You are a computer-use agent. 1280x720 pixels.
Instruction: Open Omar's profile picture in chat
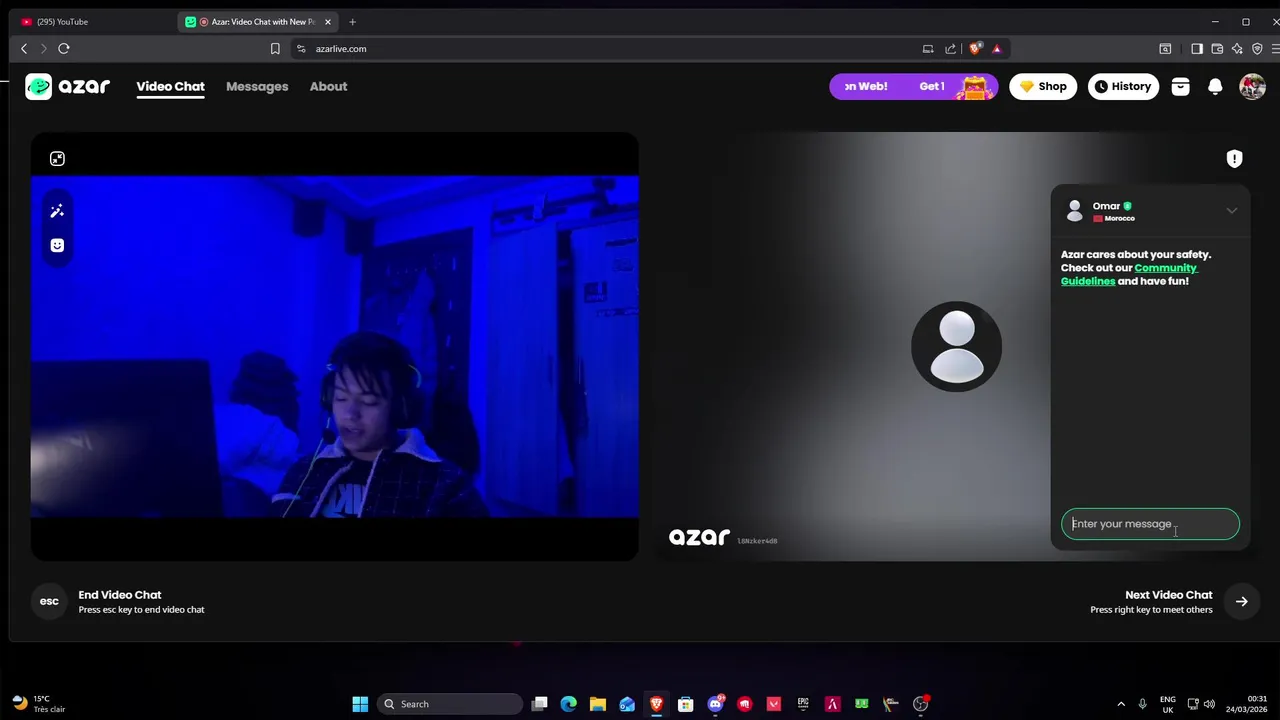tap(1075, 211)
